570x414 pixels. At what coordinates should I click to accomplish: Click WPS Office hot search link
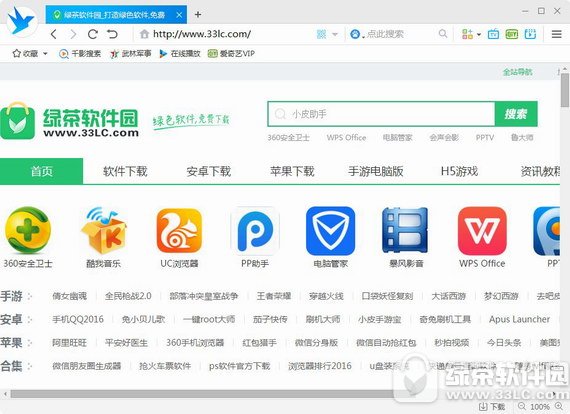click(x=346, y=138)
